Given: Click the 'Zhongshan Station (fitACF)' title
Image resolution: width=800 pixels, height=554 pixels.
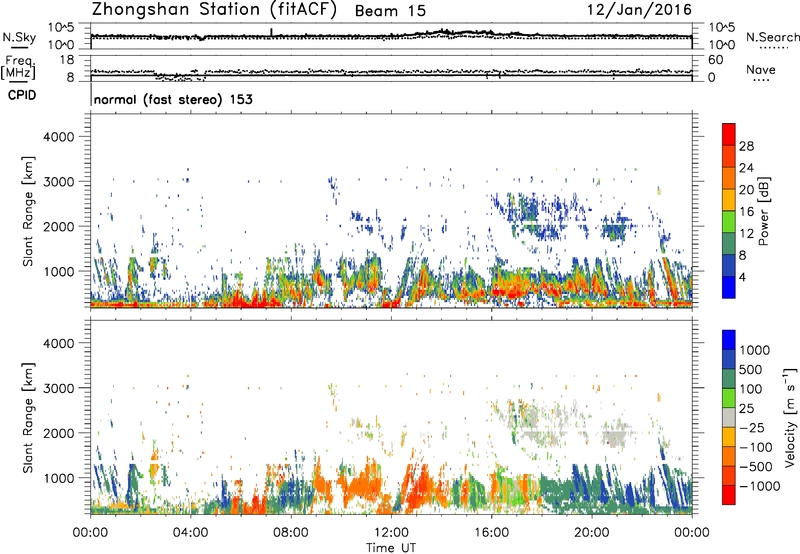Looking at the screenshot, I should pyautogui.click(x=214, y=10).
